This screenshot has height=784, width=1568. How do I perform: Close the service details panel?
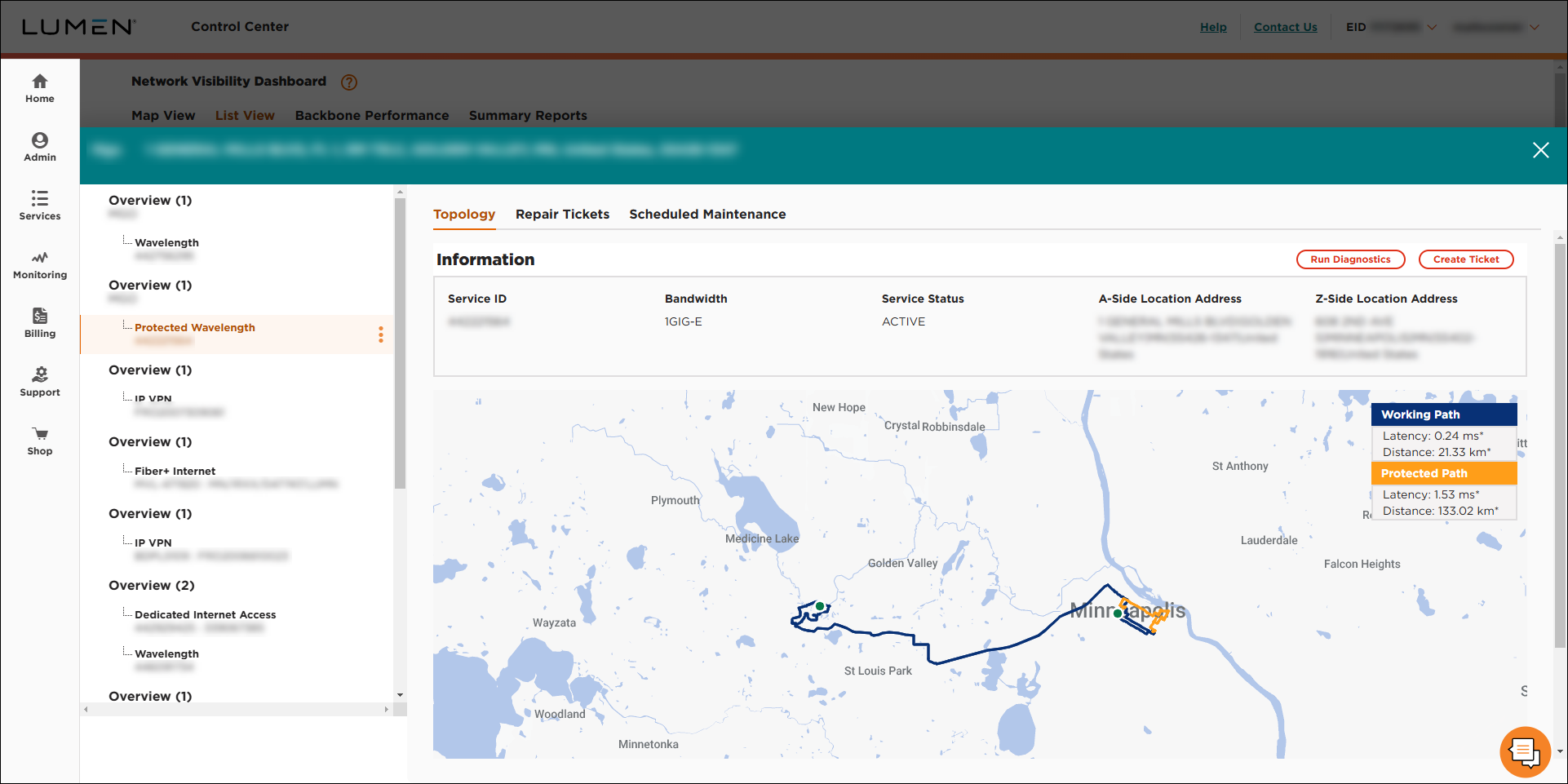tap(1540, 150)
